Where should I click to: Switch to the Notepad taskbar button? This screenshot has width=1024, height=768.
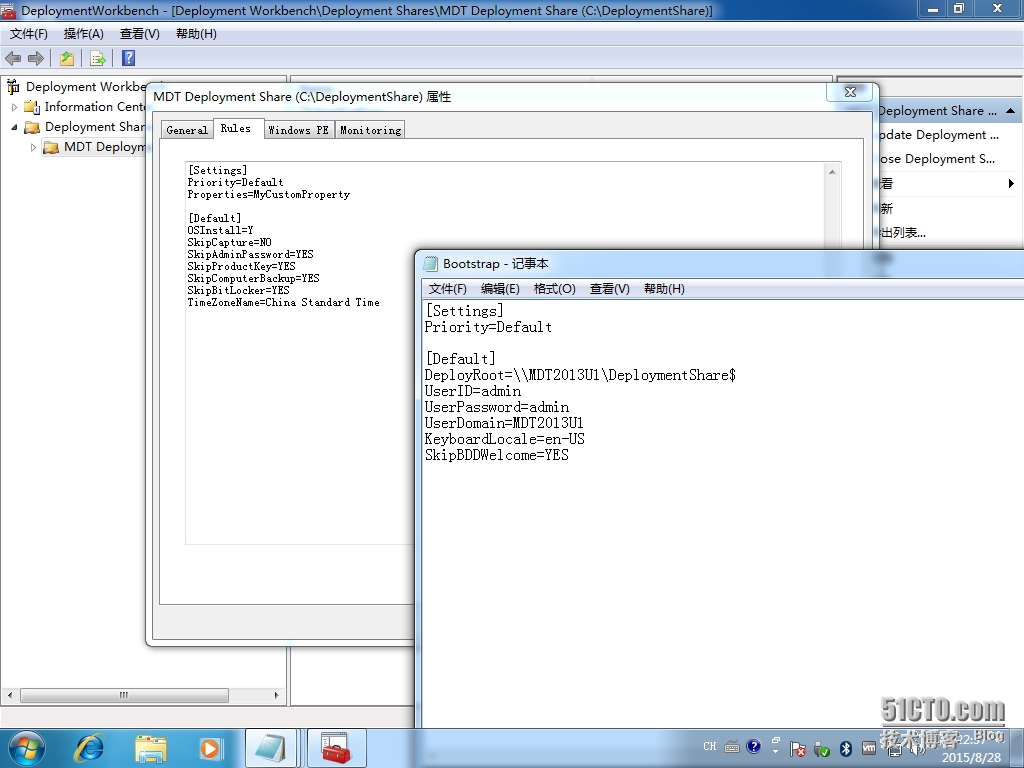tap(271, 748)
